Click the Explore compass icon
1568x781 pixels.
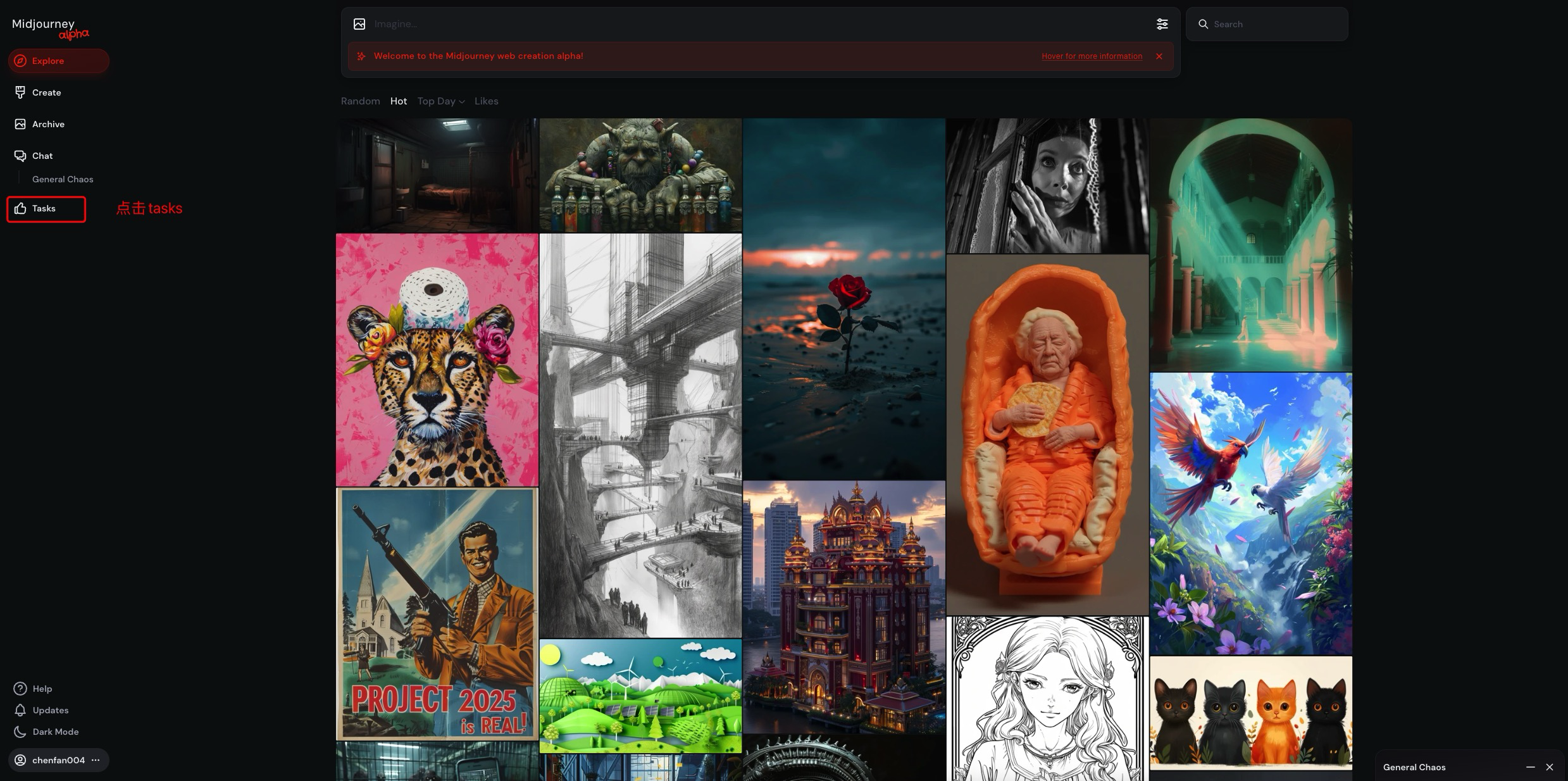click(20, 61)
